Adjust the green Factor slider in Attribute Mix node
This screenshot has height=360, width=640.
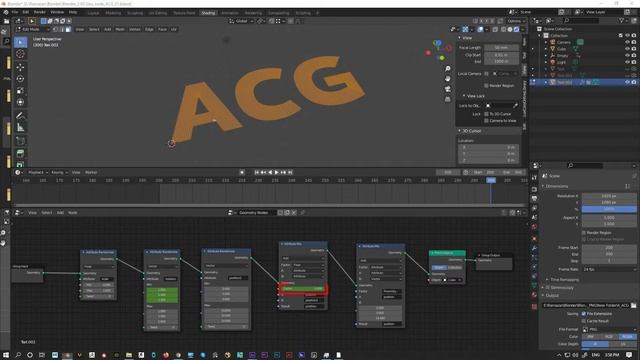302,289
